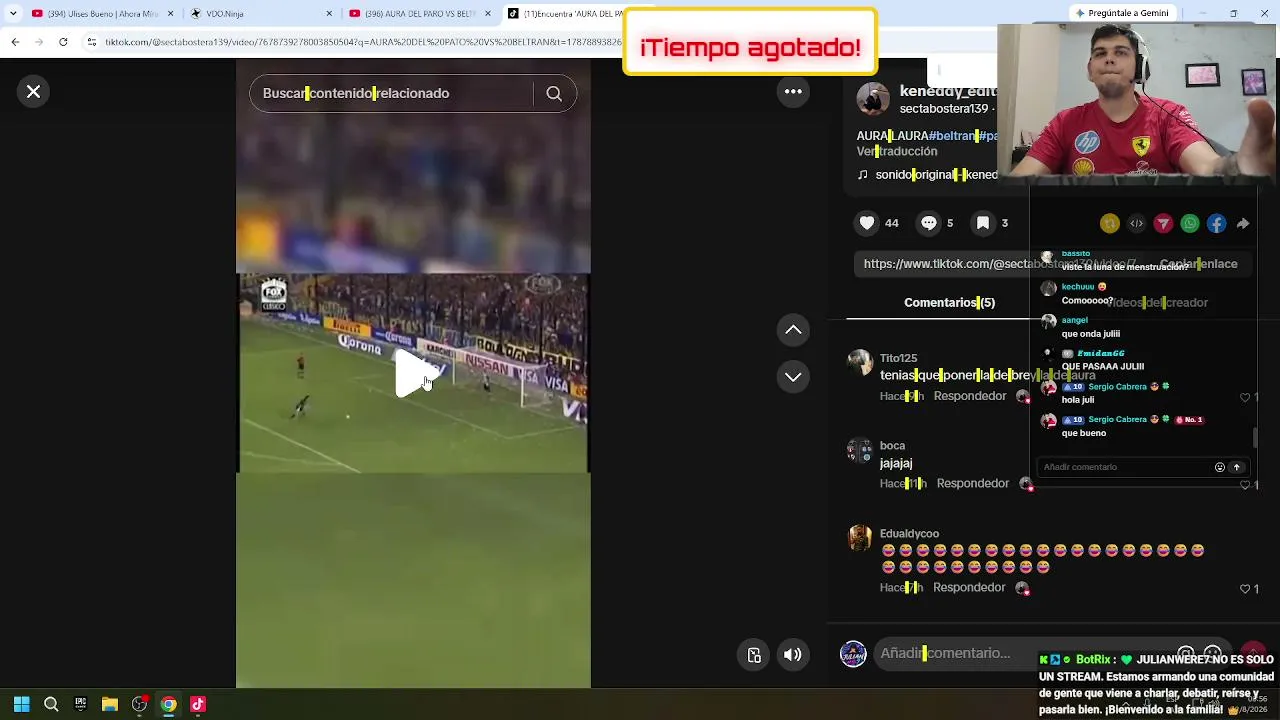Repost the video with the yellow icon
This screenshot has width=1280, height=720.
1110,224
